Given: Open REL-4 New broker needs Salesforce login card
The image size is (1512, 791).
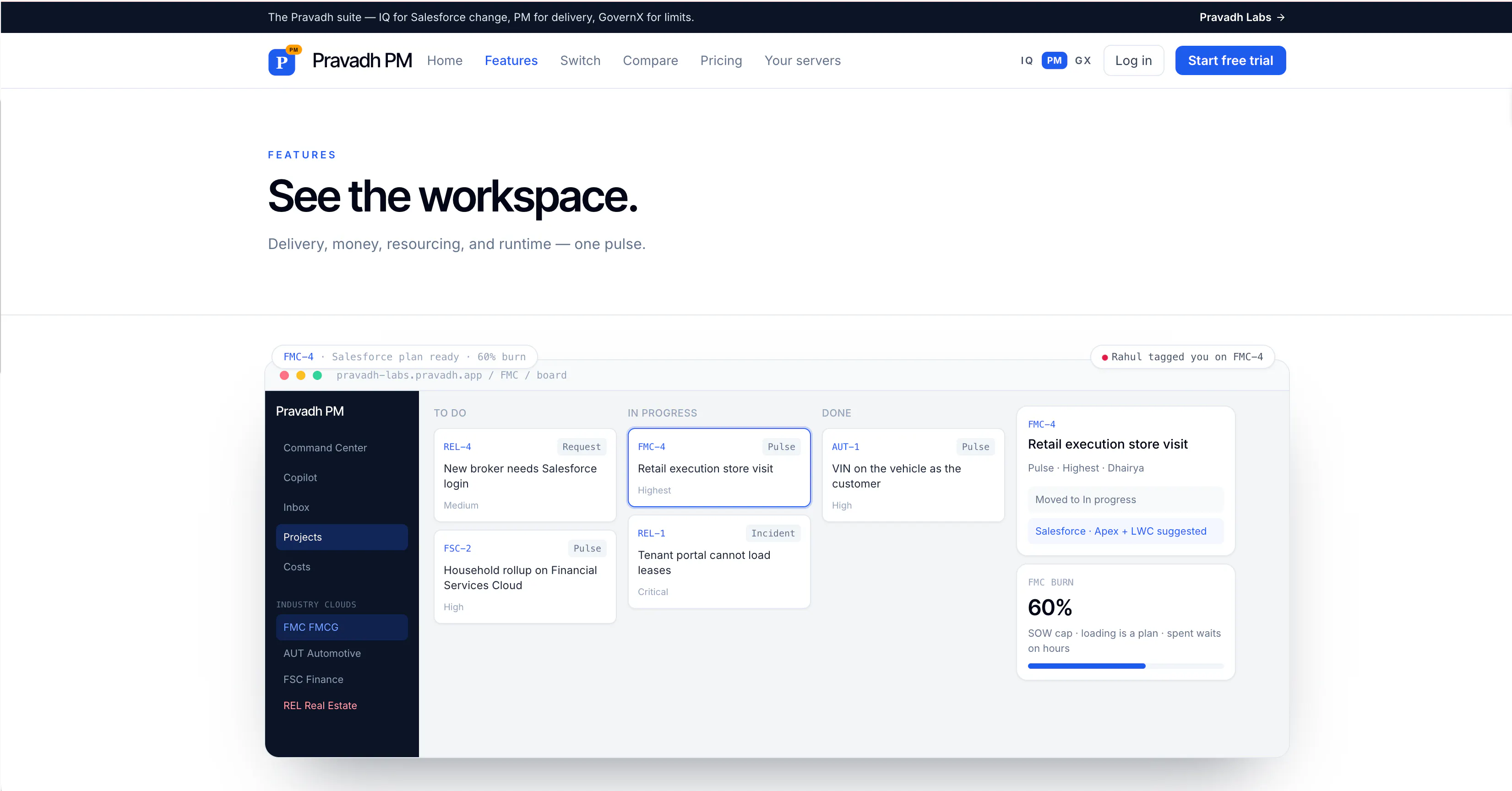Looking at the screenshot, I should coord(525,475).
